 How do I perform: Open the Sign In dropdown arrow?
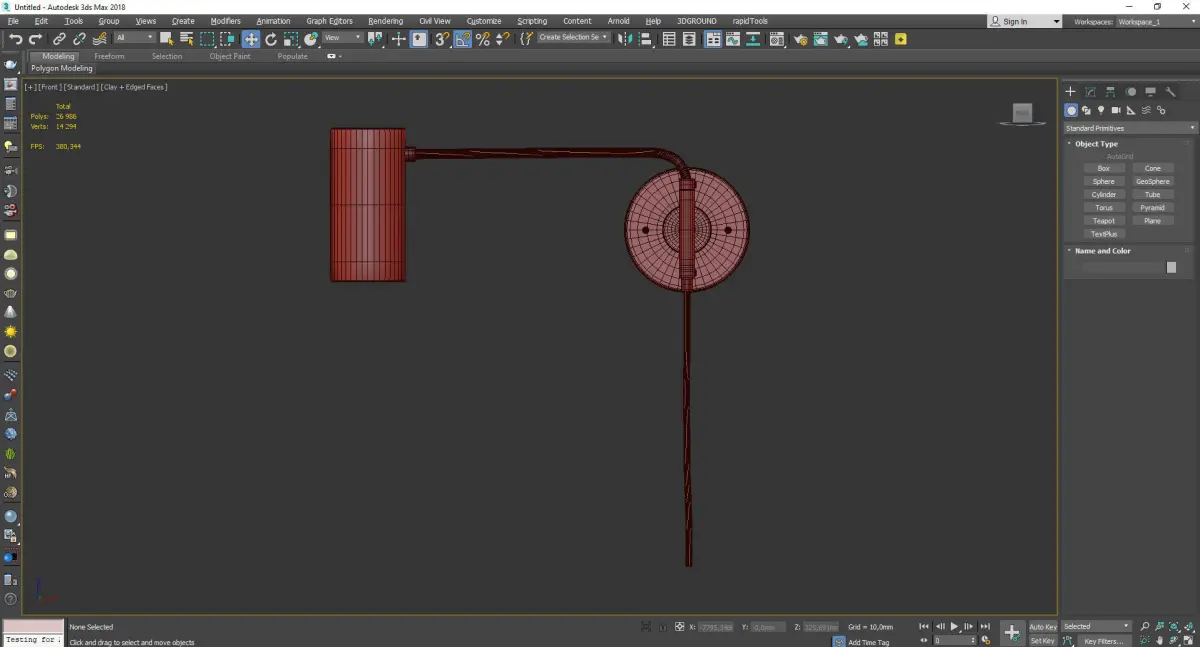click(1056, 21)
